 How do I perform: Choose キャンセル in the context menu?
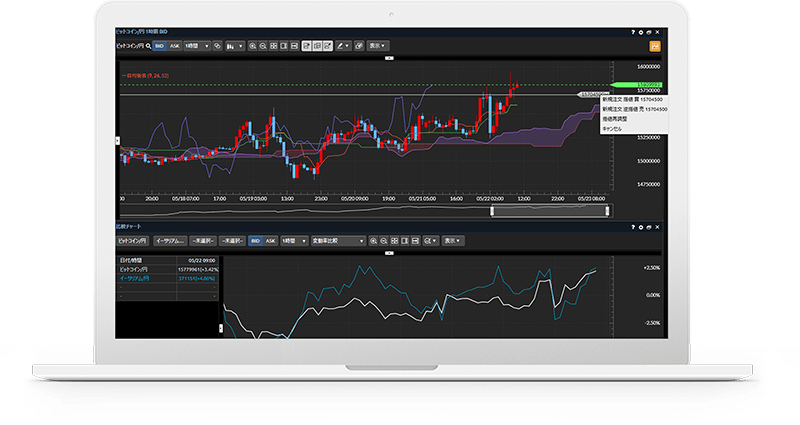tap(612, 129)
